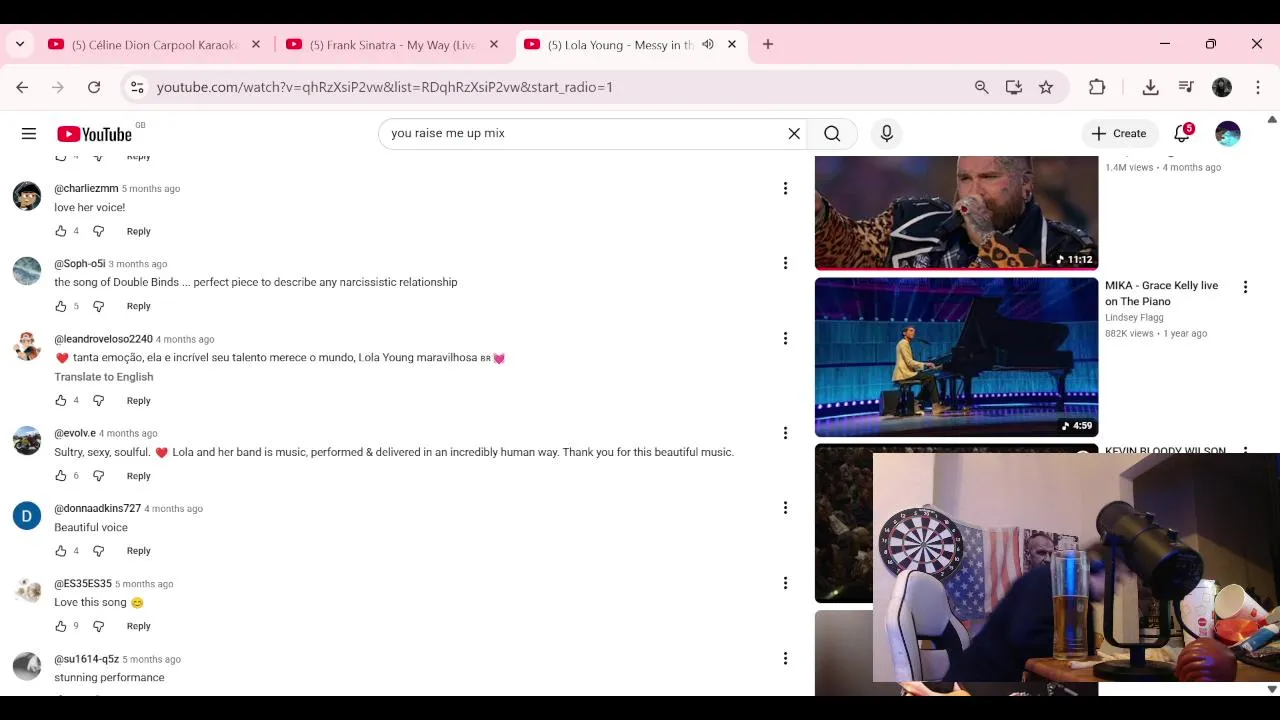Start voice search with the microphone
1280x720 pixels.
(x=887, y=134)
